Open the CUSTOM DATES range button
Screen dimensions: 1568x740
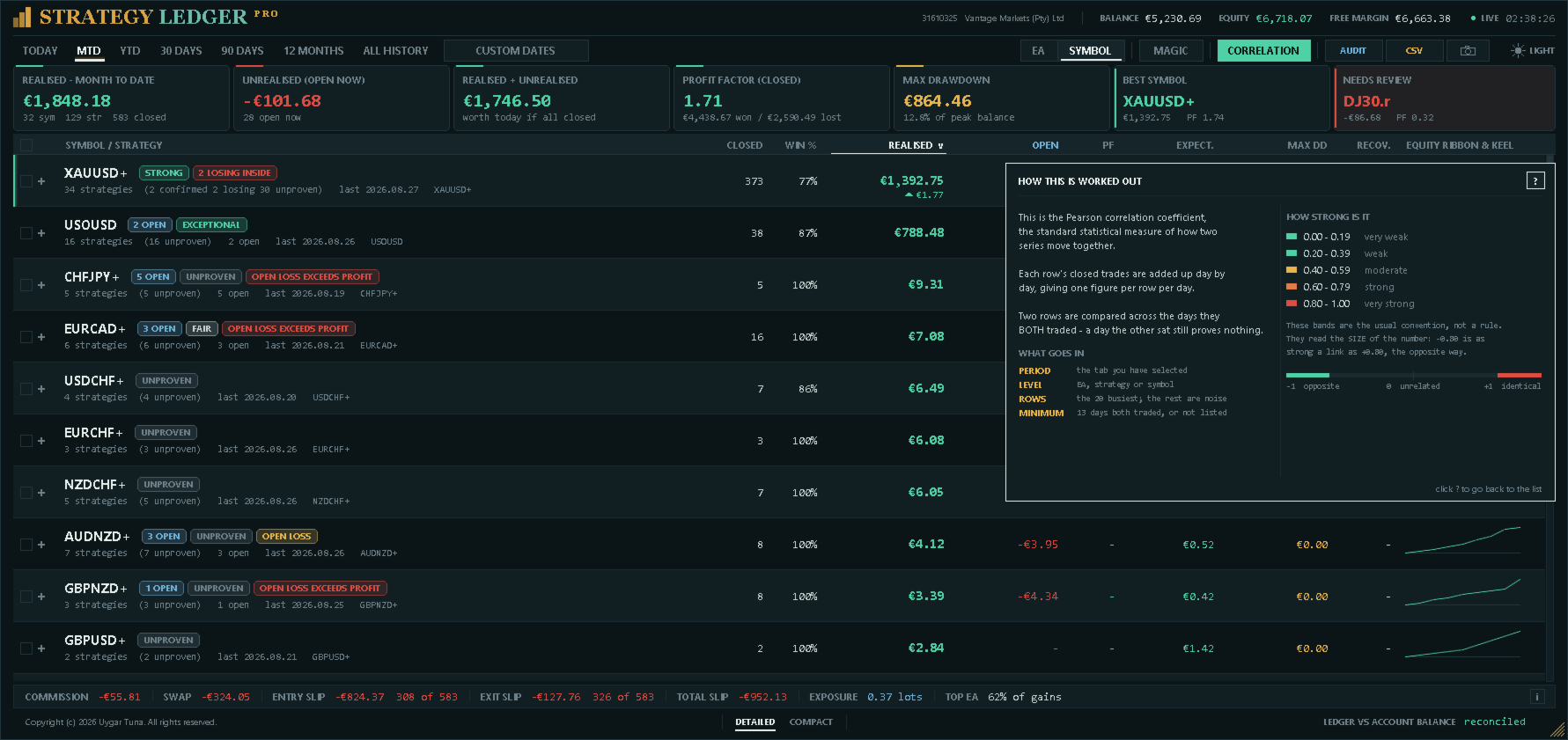tap(516, 51)
